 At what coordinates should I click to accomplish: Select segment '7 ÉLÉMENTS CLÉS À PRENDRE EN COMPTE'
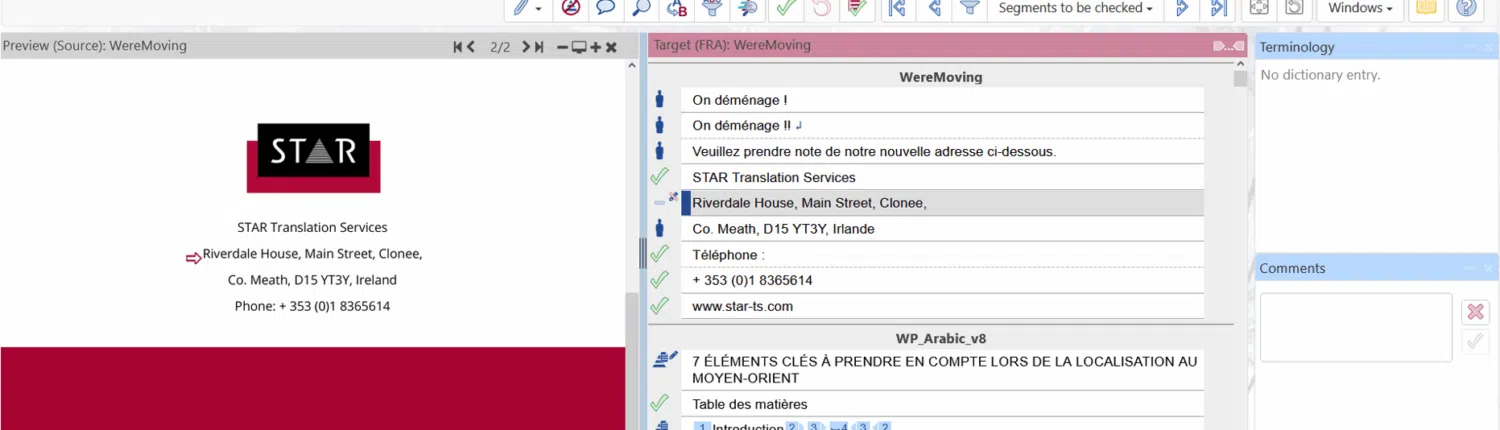coord(942,370)
